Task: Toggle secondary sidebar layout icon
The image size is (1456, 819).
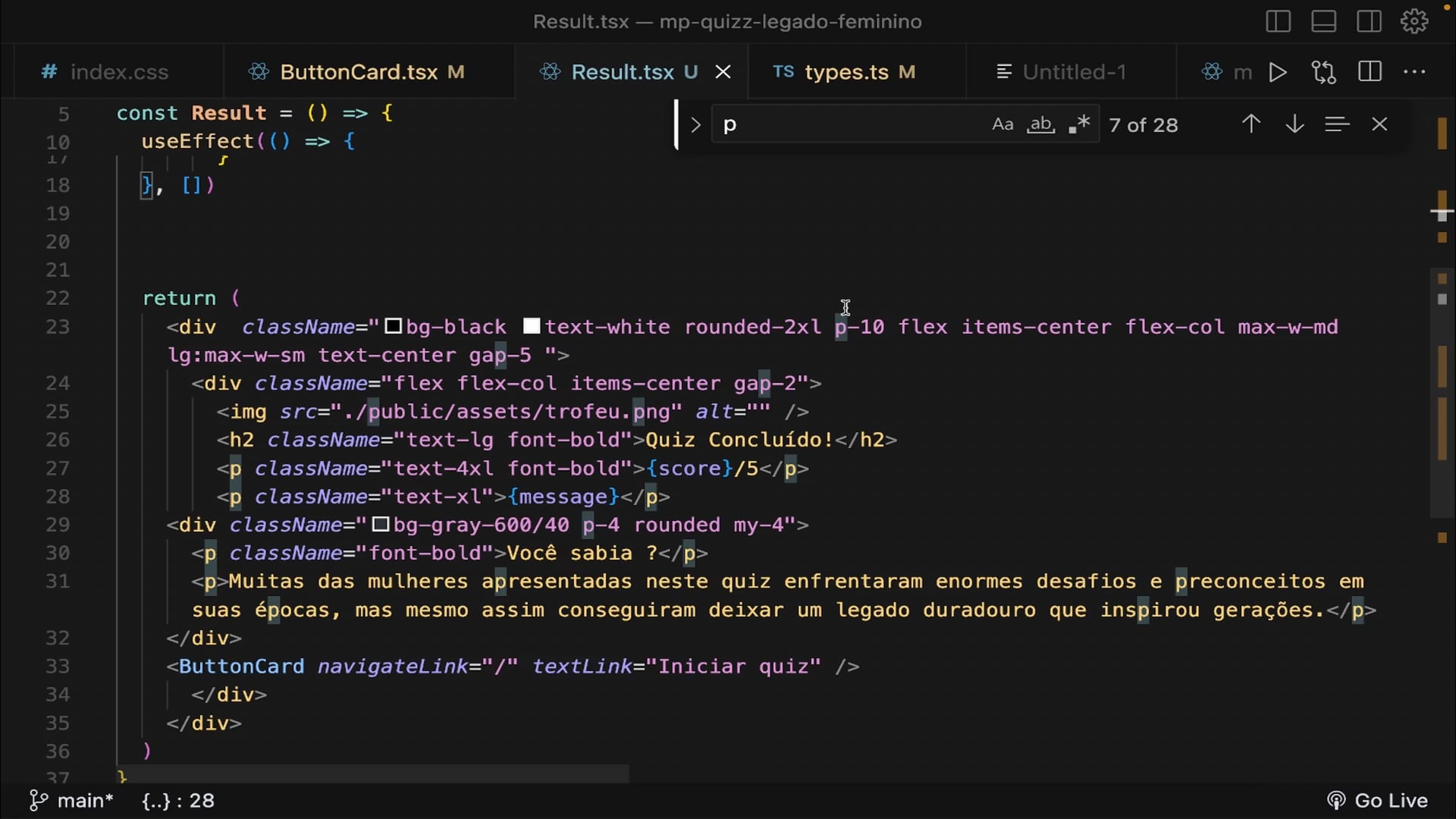Action: (x=1369, y=21)
